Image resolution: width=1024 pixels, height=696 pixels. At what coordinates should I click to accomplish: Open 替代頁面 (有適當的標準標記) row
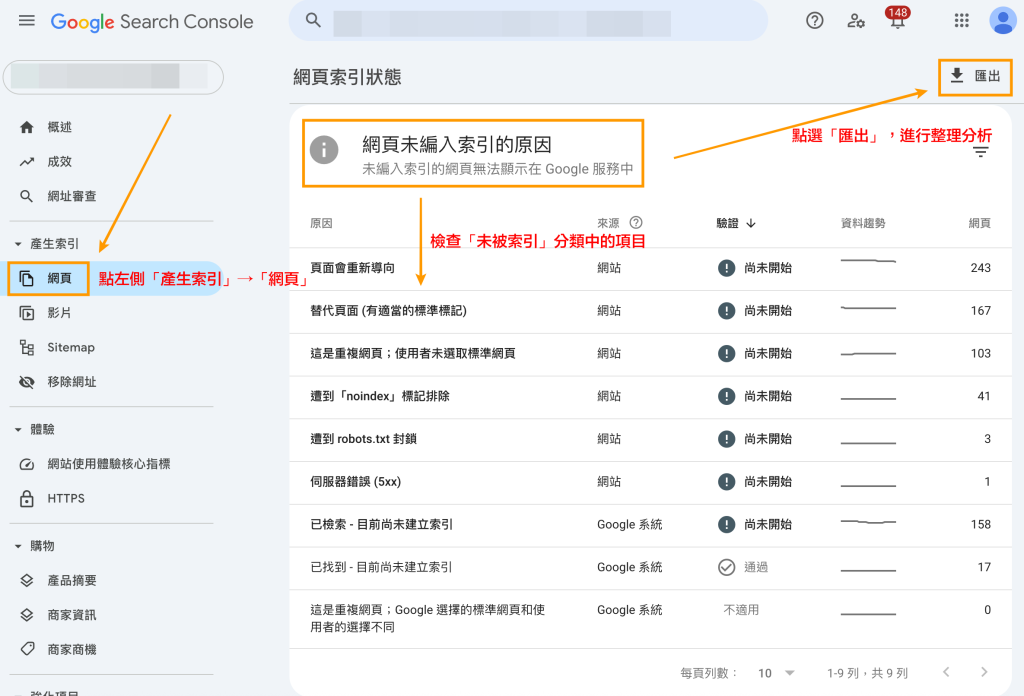[650, 311]
